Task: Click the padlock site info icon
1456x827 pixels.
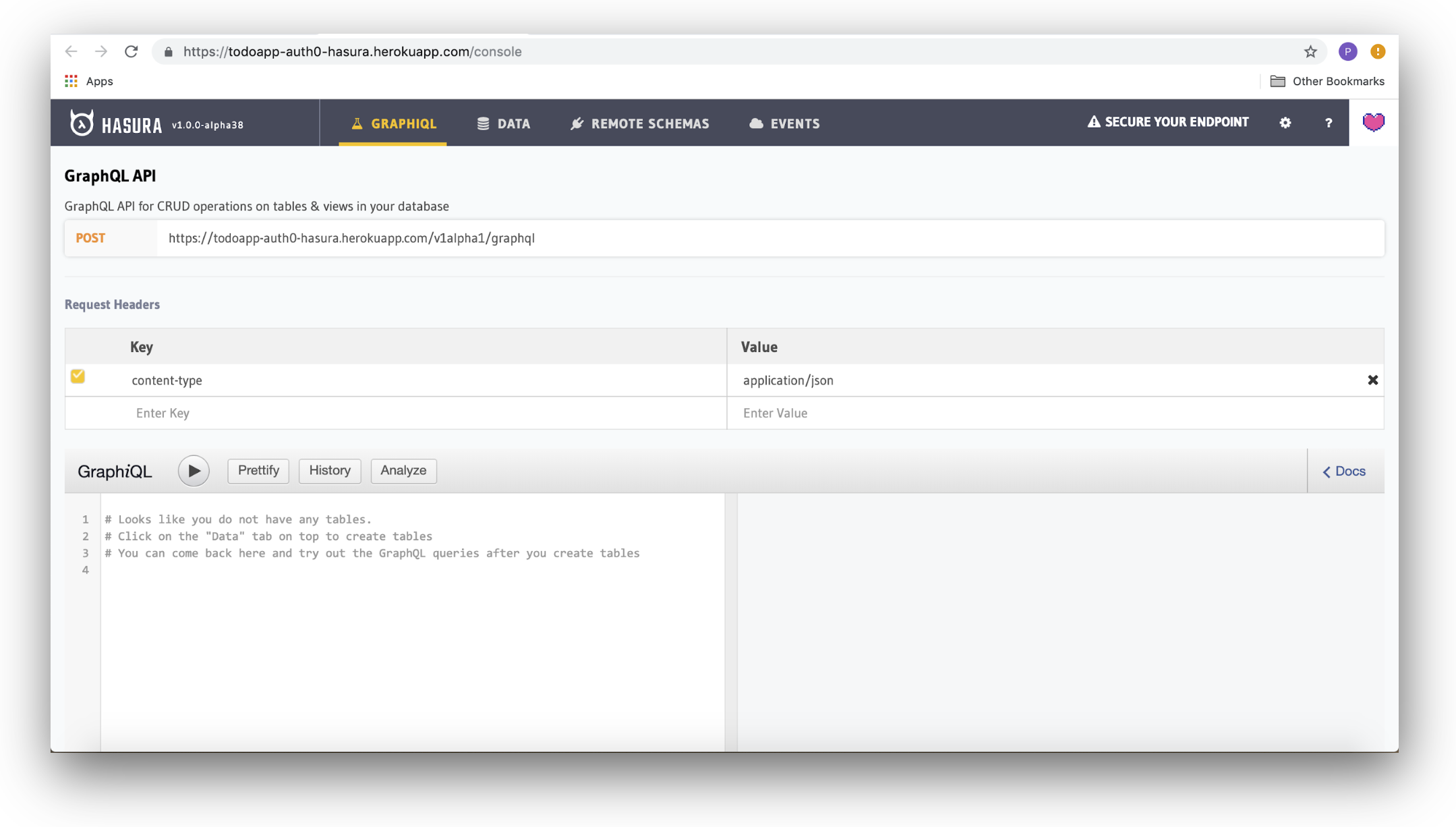Action: pos(169,52)
